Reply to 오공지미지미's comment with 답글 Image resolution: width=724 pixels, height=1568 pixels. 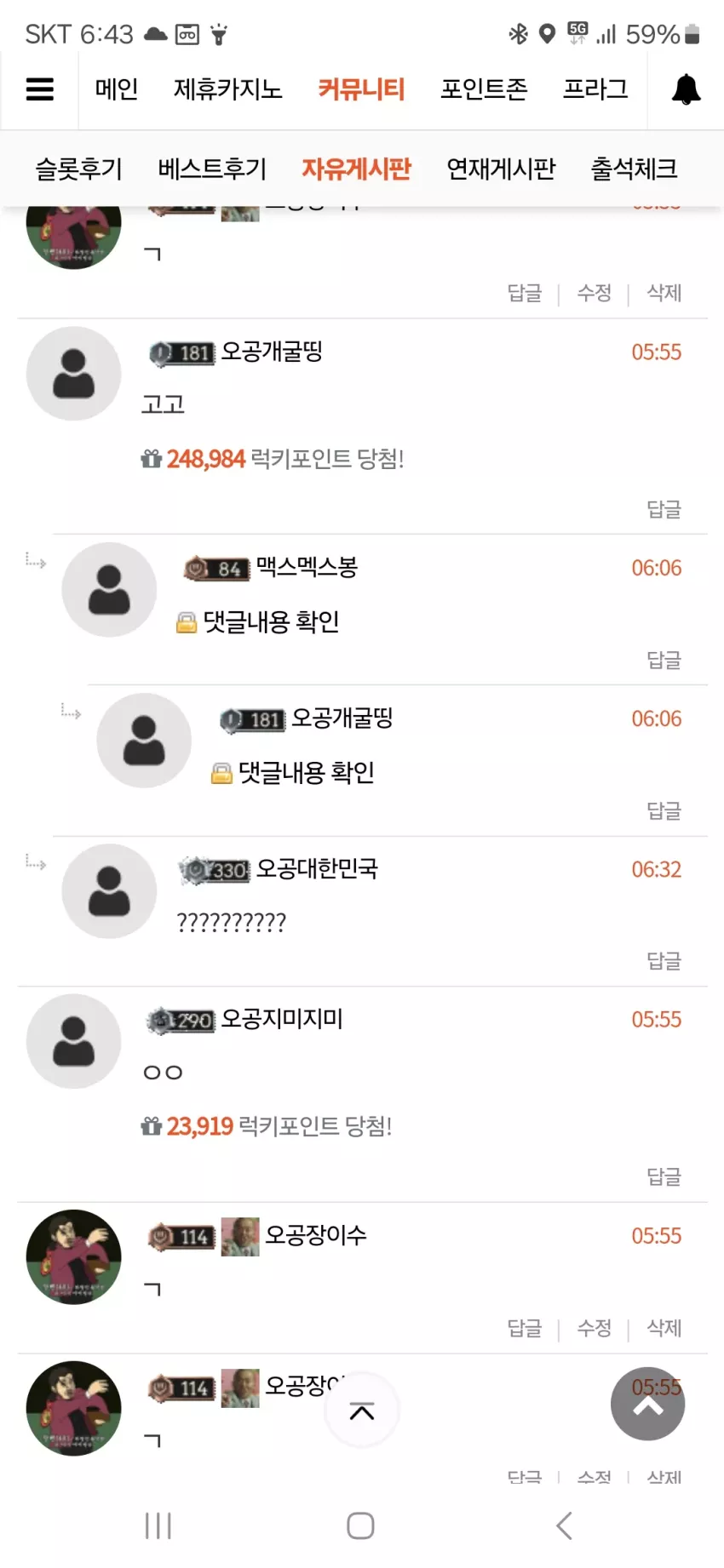click(x=664, y=1177)
